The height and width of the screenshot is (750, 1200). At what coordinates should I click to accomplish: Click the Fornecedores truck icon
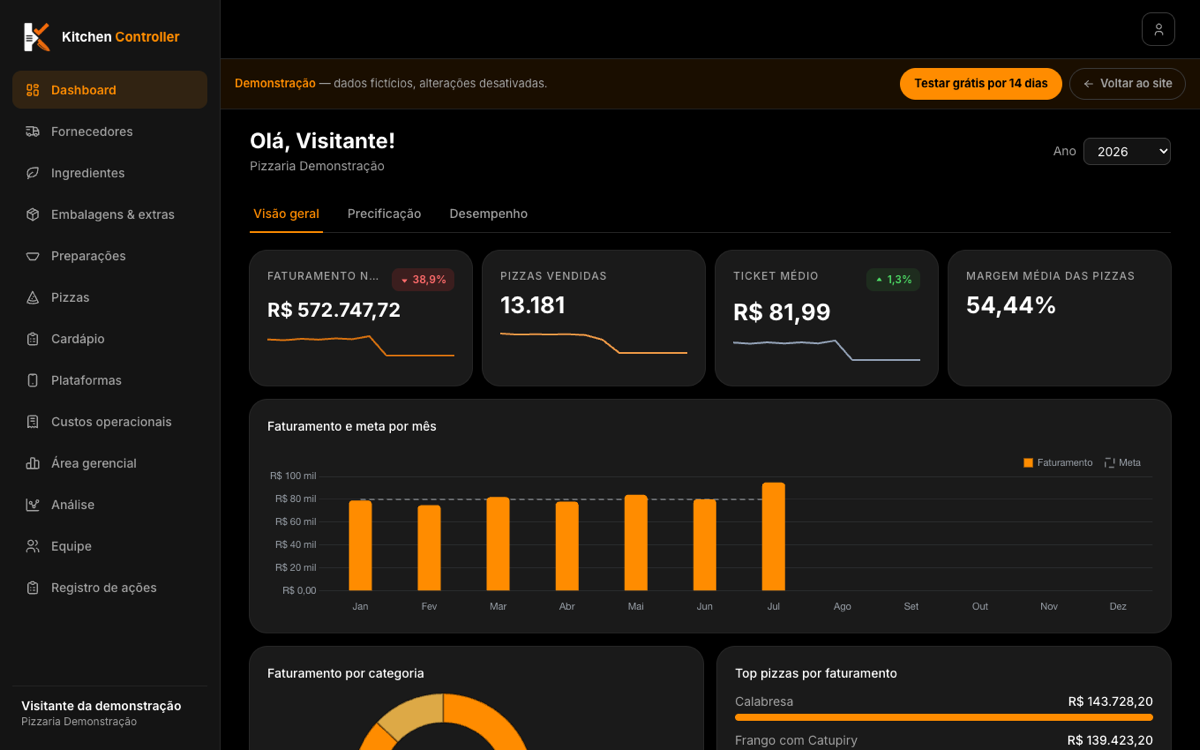pyautogui.click(x=33, y=131)
